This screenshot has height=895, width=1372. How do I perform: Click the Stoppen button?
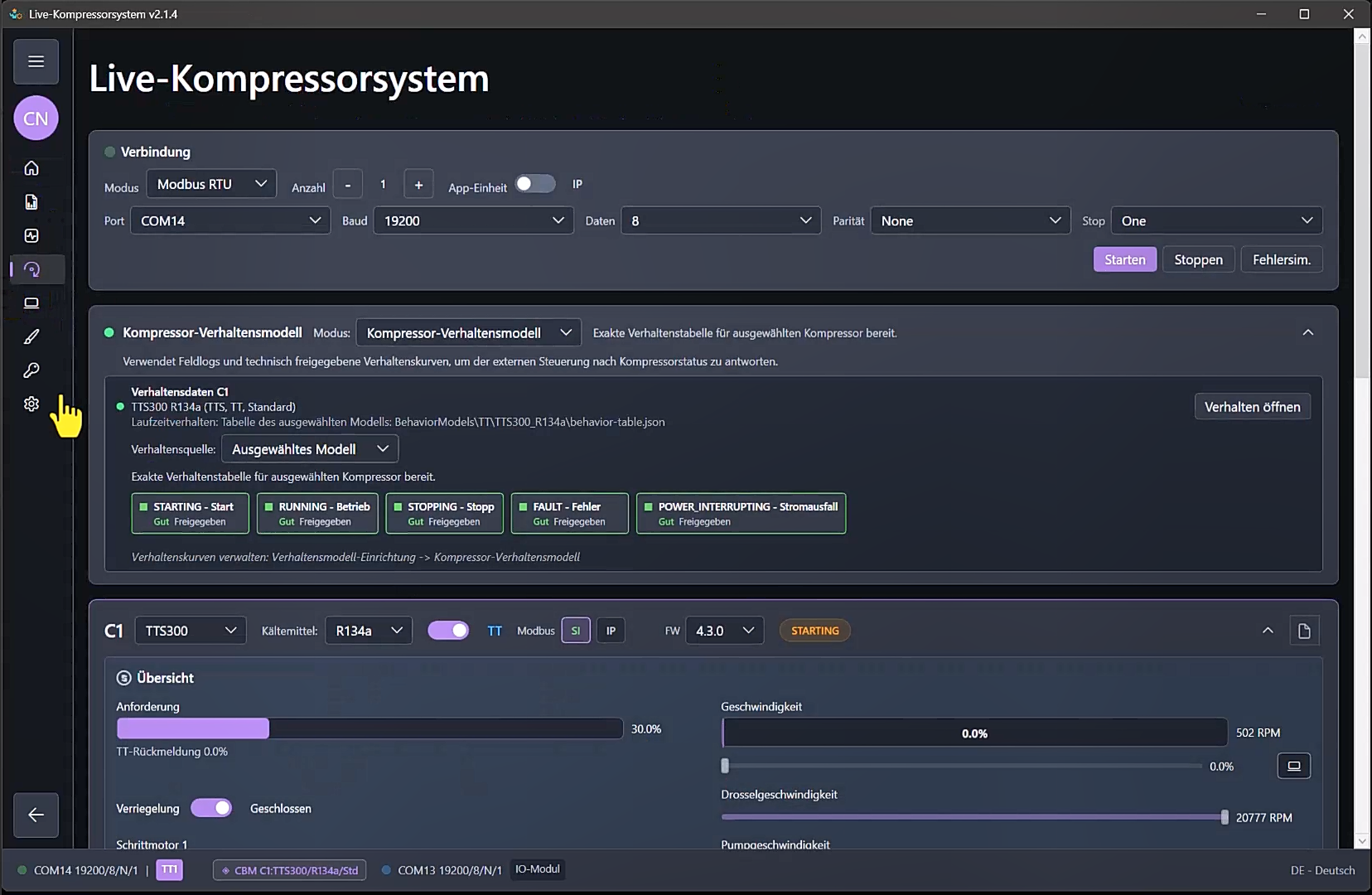pos(1198,259)
